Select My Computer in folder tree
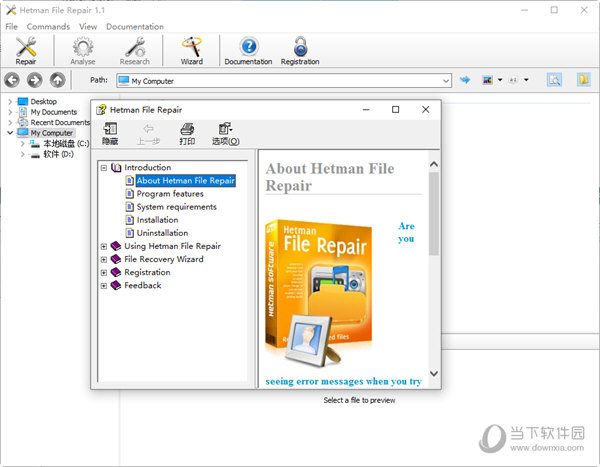600x467 pixels. pos(52,133)
